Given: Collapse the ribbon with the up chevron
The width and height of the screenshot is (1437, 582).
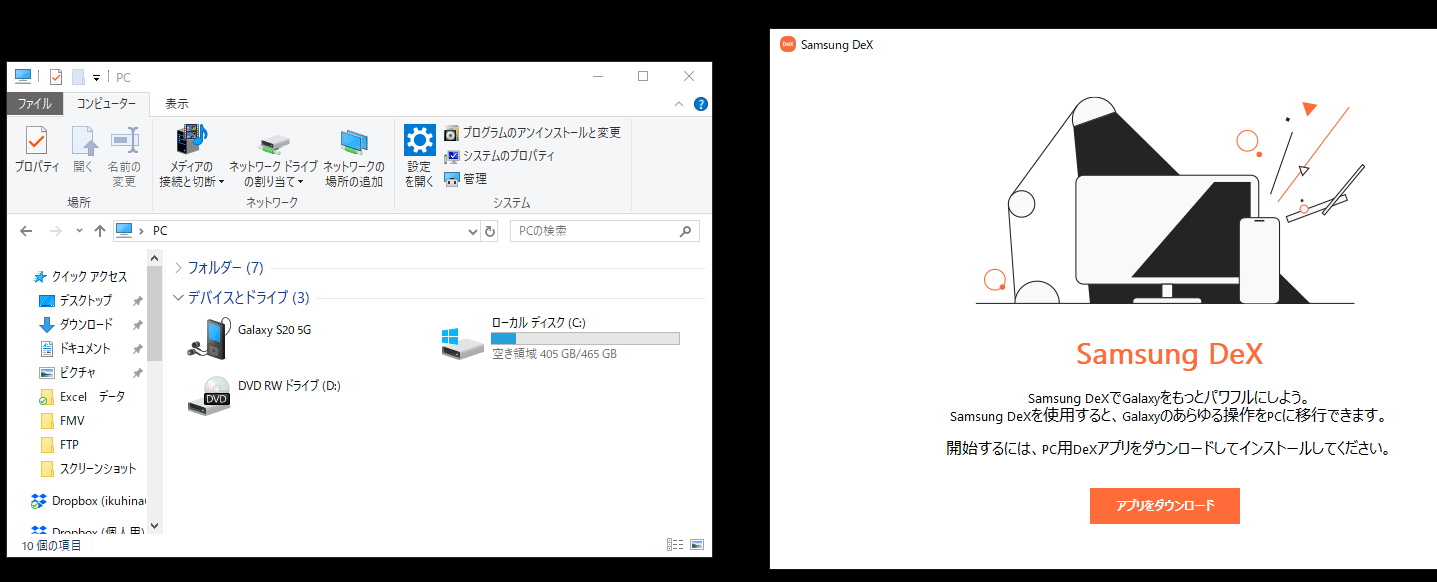Looking at the screenshot, I should point(681,104).
